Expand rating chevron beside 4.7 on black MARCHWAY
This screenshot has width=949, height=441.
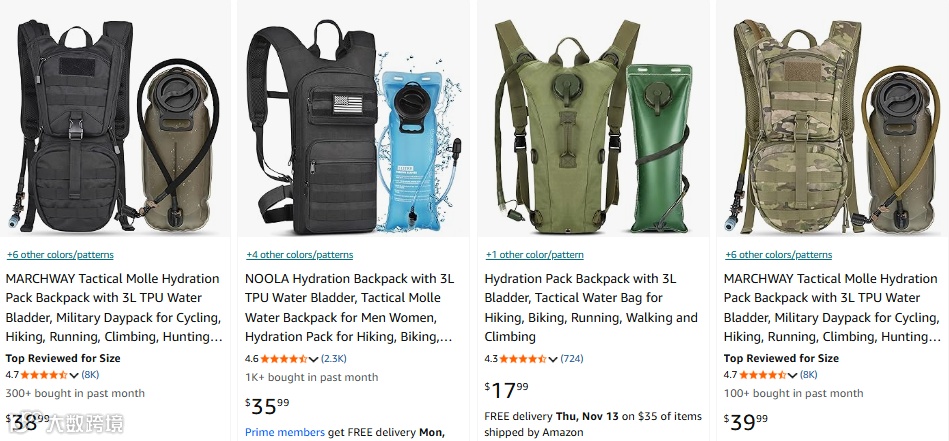tap(74, 375)
